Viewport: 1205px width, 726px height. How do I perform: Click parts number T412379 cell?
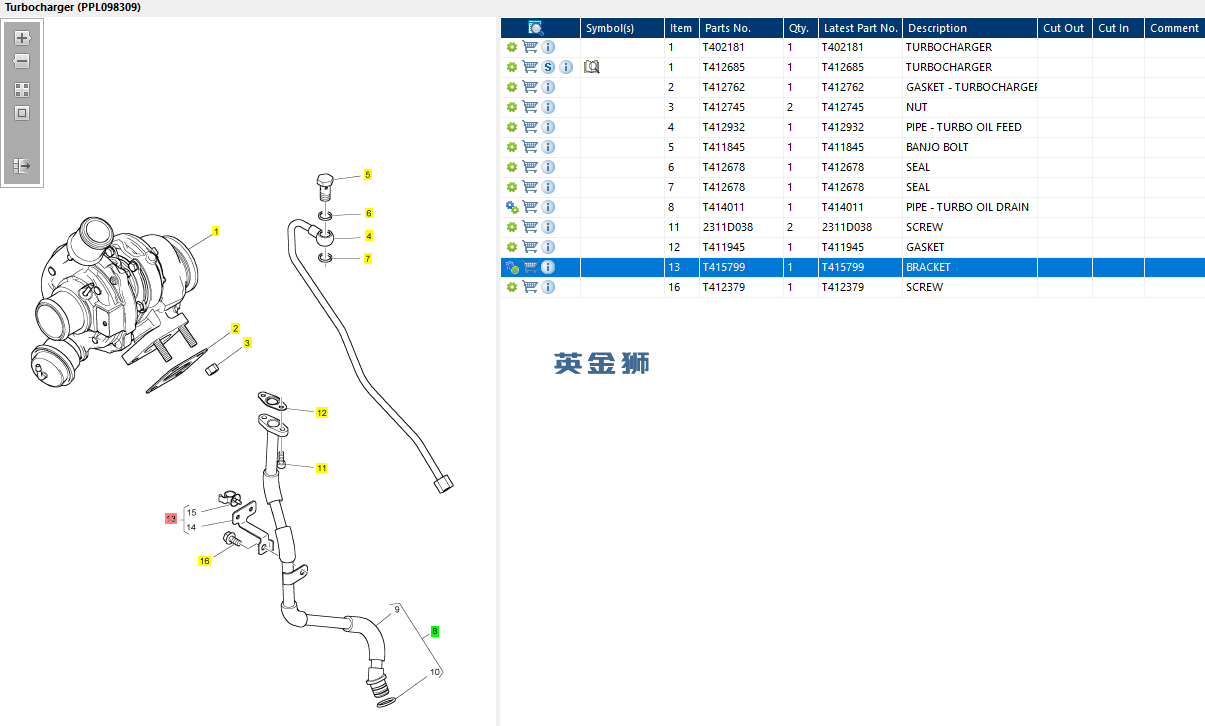point(741,287)
